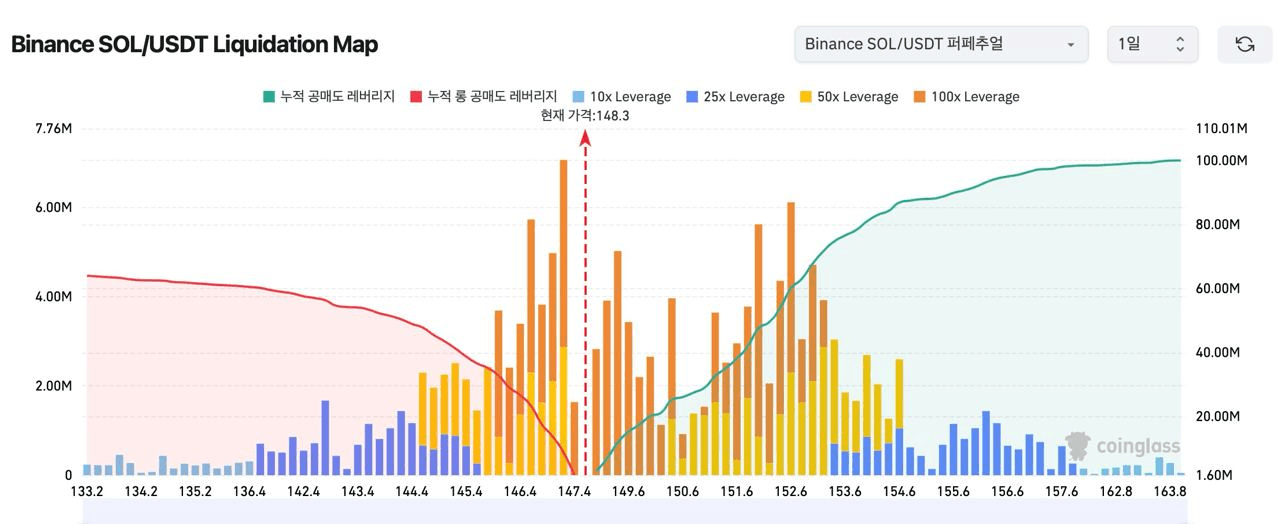Screen dimensions: 1280x524
Task: Click the 142.4 price axis label
Action: pyautogui.click(x=303, y=491)
